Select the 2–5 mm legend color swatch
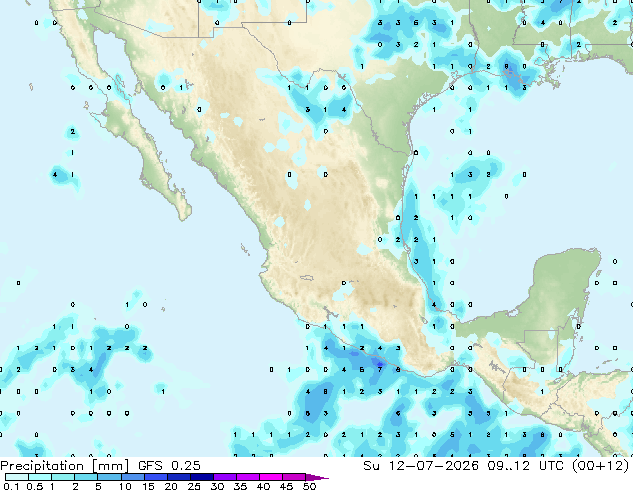This screenshot has width=634, height=490. (x=86, y=477)
